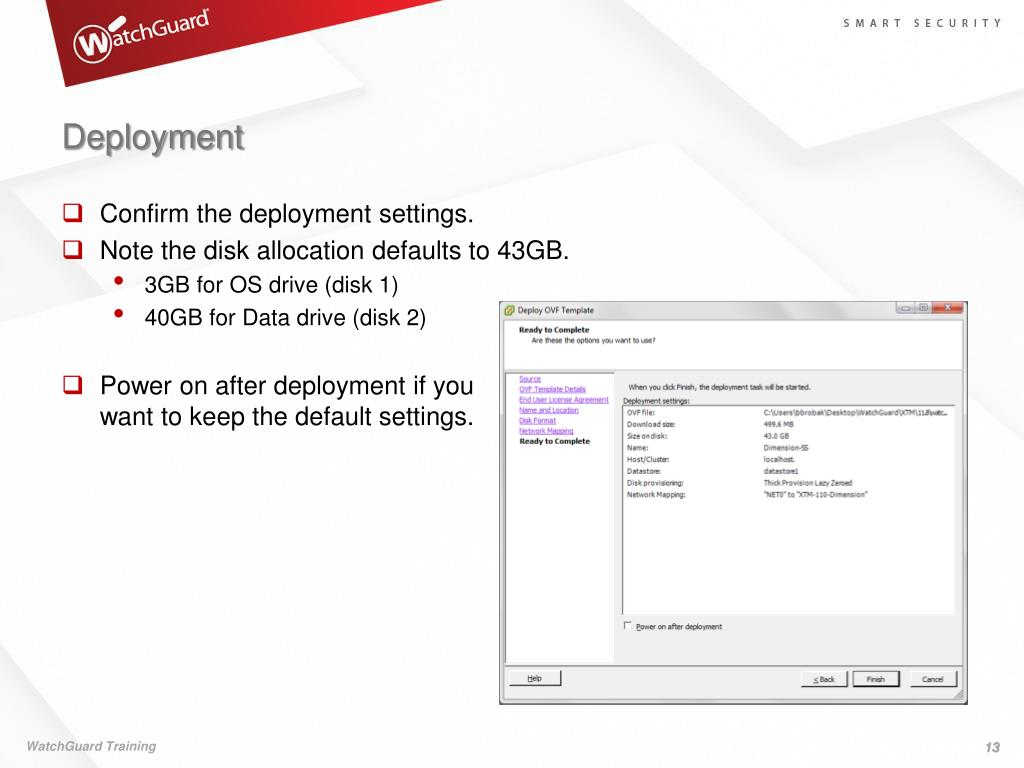Click the Deployment settings label
This screenshot has width=1024, height=768.
pyautogui.click(x=656, y=401)
